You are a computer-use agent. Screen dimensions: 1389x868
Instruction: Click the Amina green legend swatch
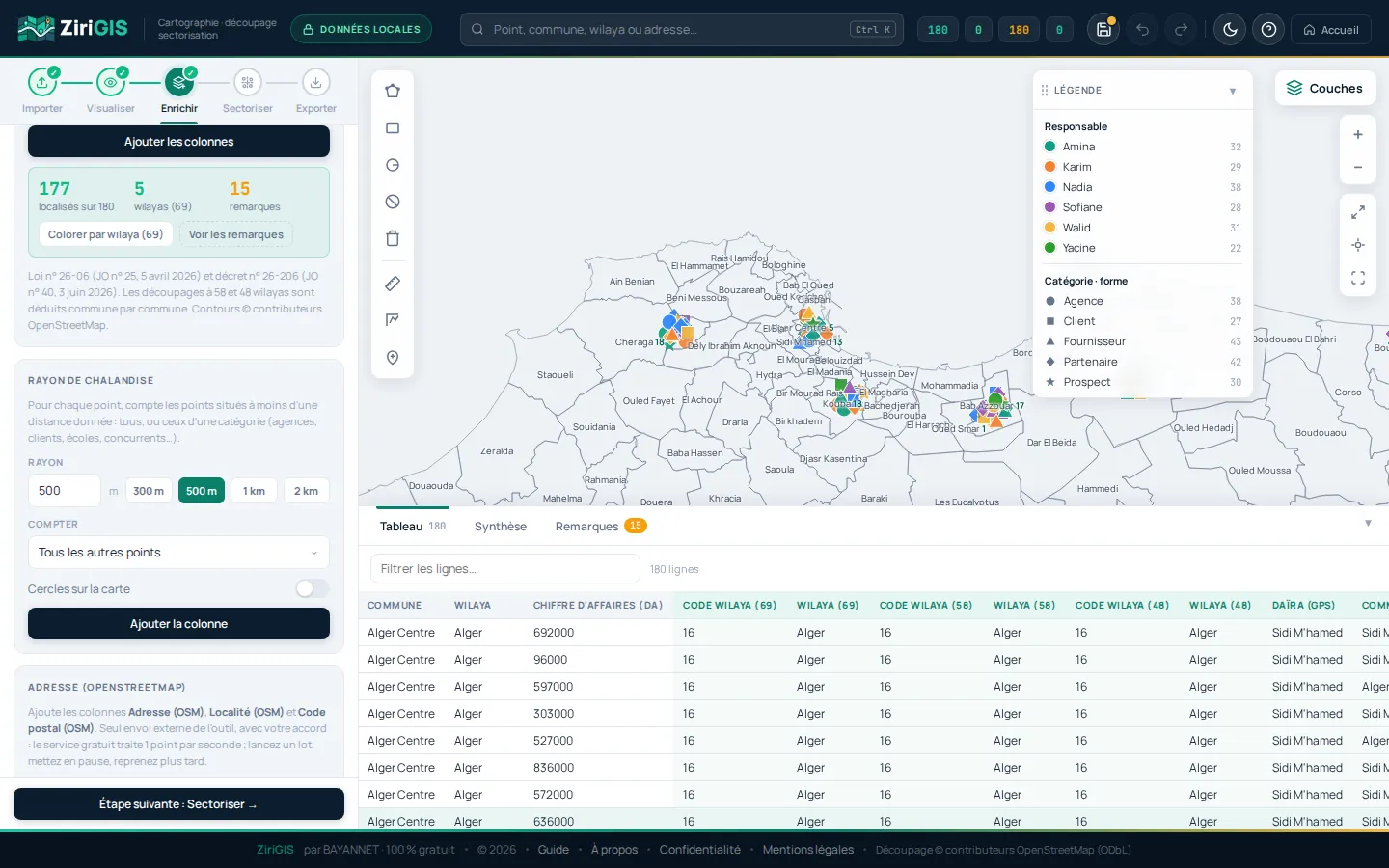click(x=1050, y=147)
